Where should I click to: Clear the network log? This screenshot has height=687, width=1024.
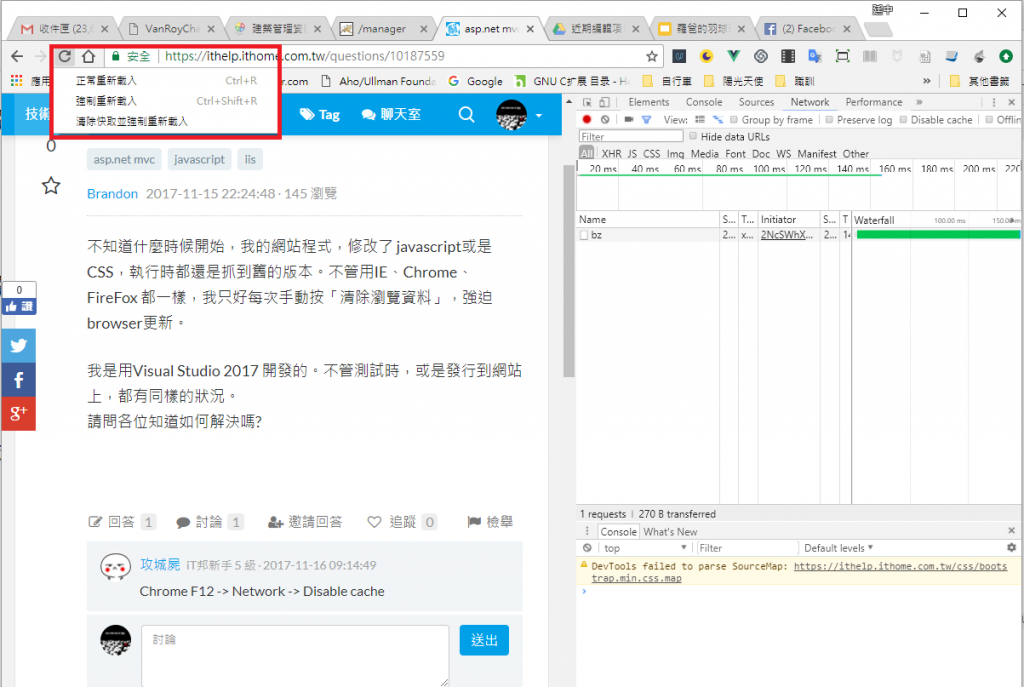click(605, 120)
